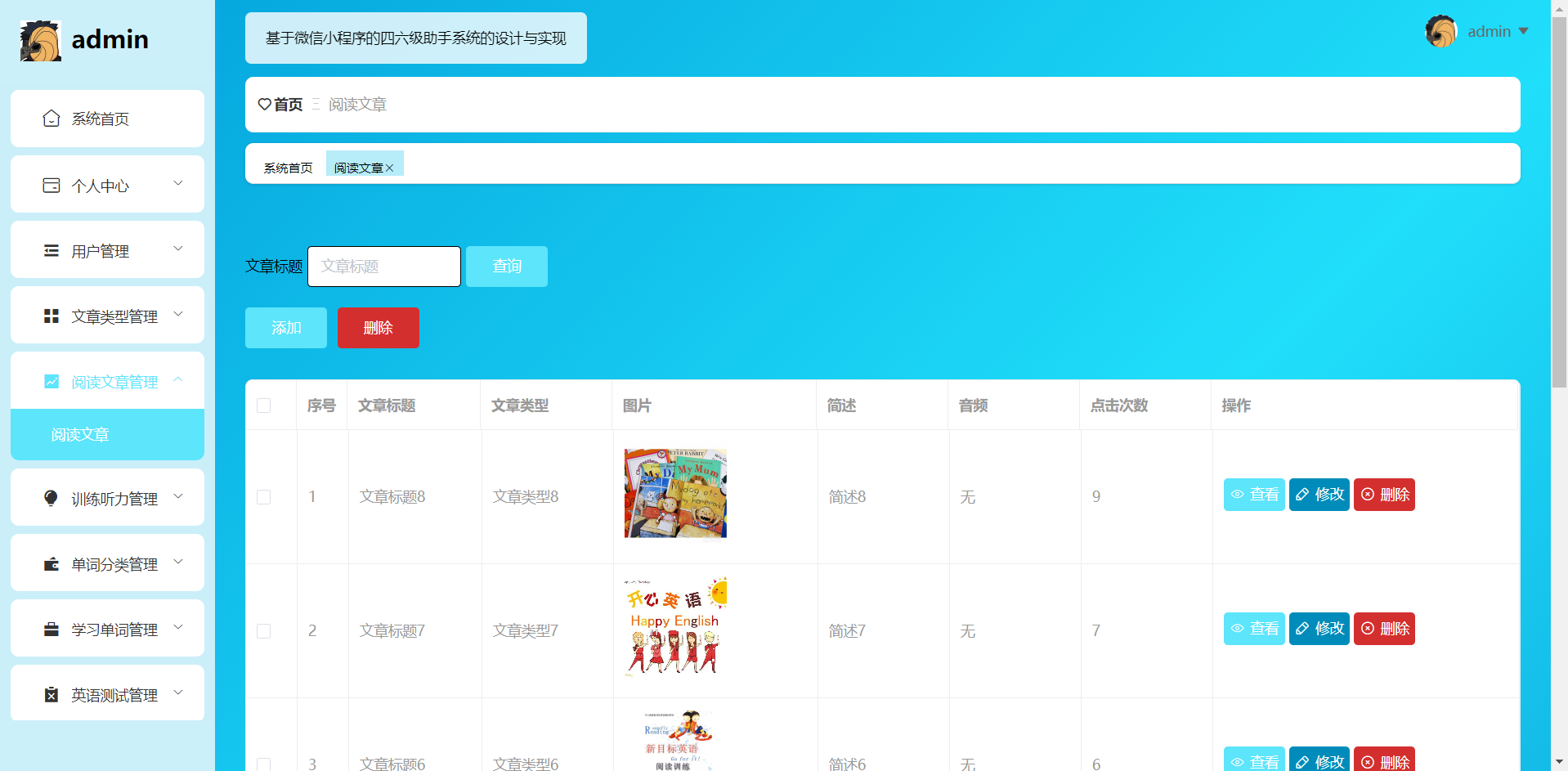Collapse the 阅读文章管理 menu chevron
Screen dimensions: 1568x771
click(x=178, y=379)
